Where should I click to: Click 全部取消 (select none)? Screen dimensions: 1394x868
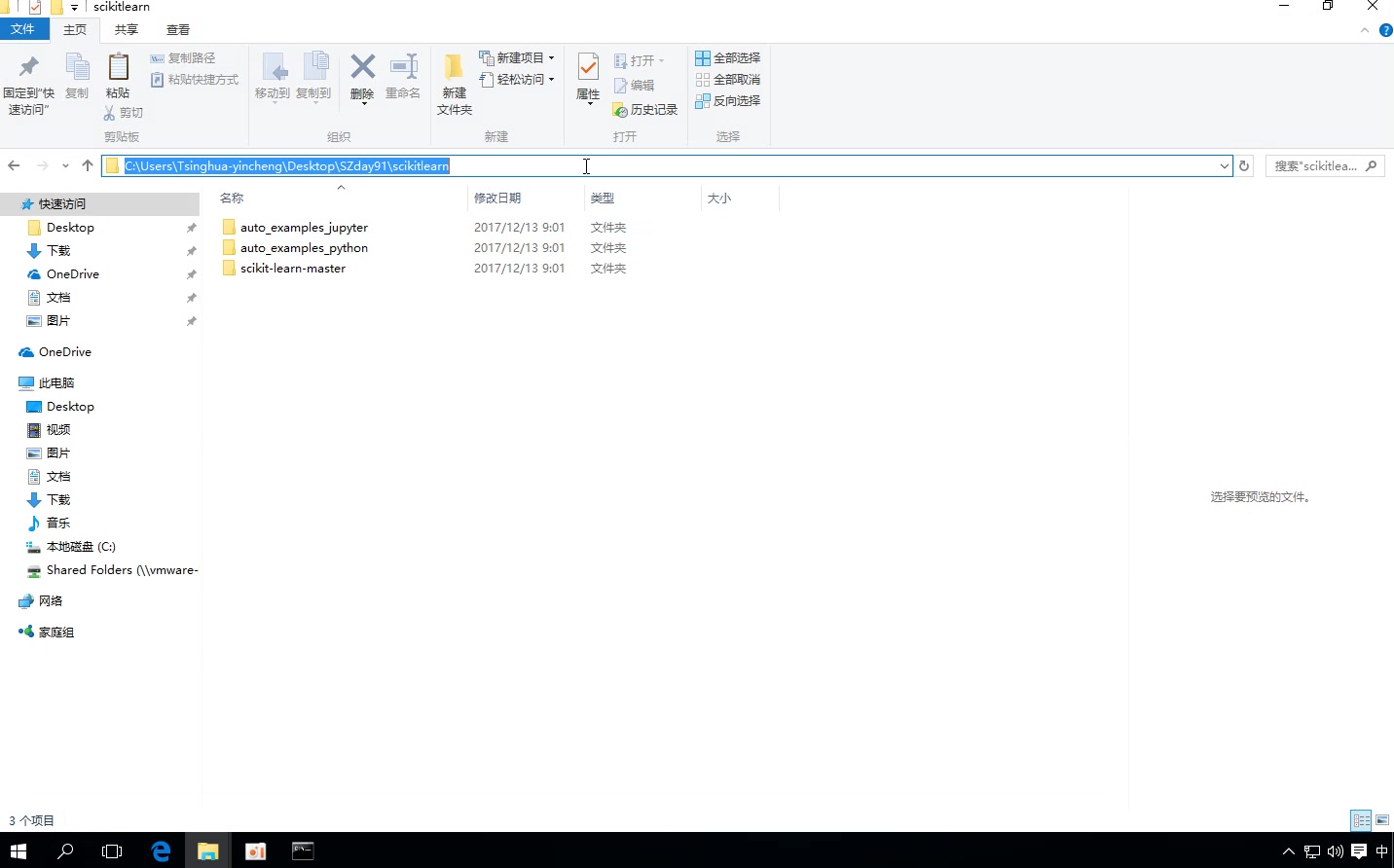pos(728,80)
